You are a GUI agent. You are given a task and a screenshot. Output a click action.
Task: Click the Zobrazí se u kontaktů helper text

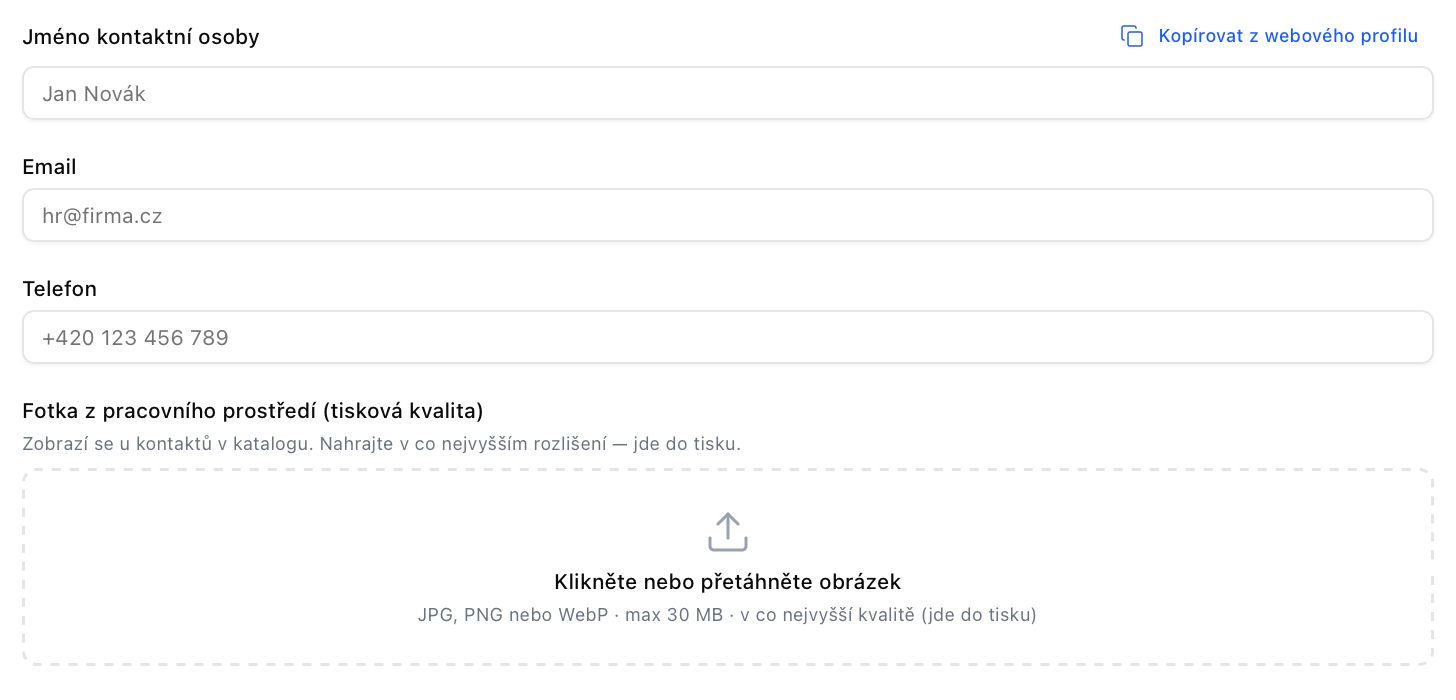(382, 443)
